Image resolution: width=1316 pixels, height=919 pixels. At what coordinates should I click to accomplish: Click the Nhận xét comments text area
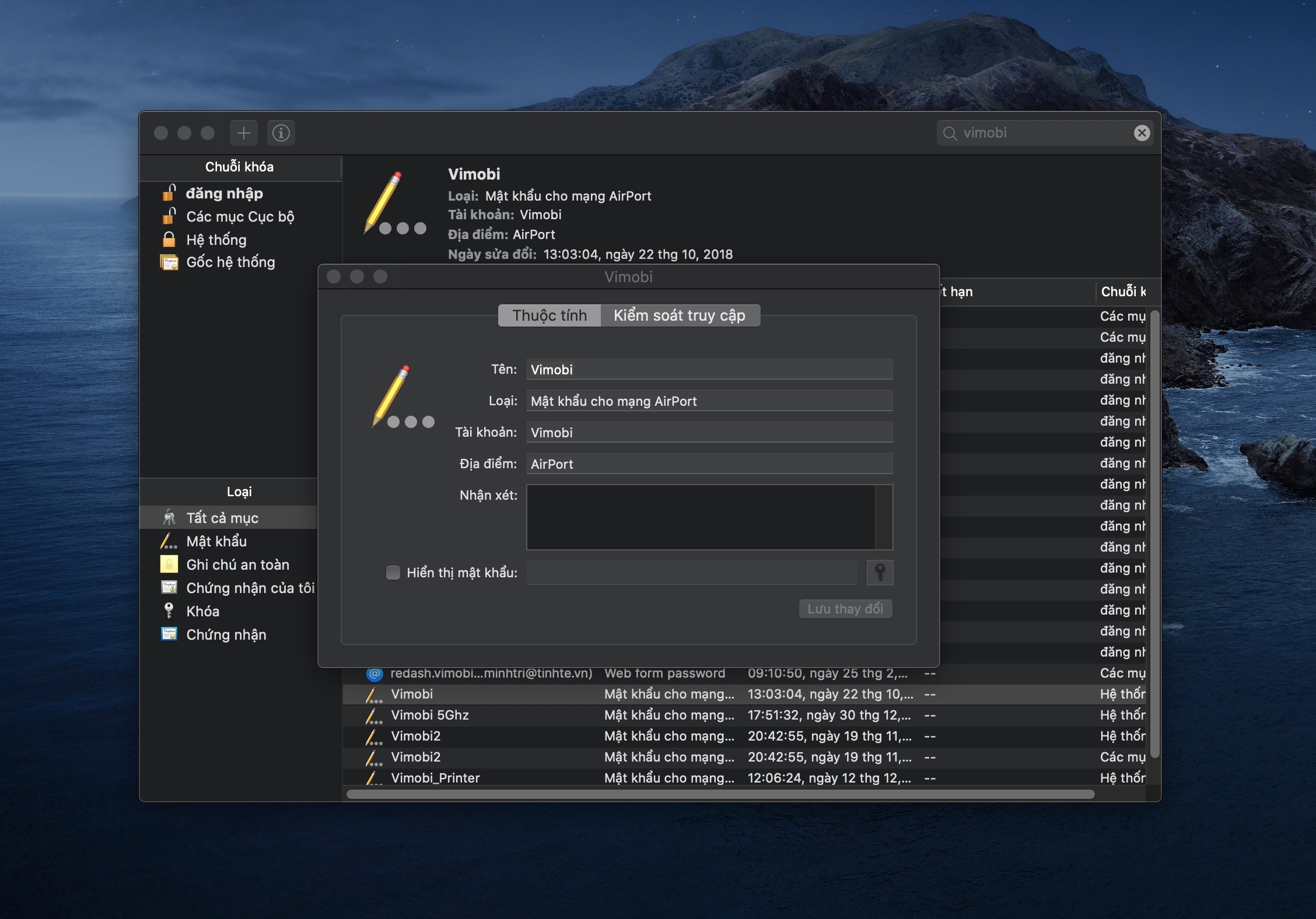coord(709,517)
